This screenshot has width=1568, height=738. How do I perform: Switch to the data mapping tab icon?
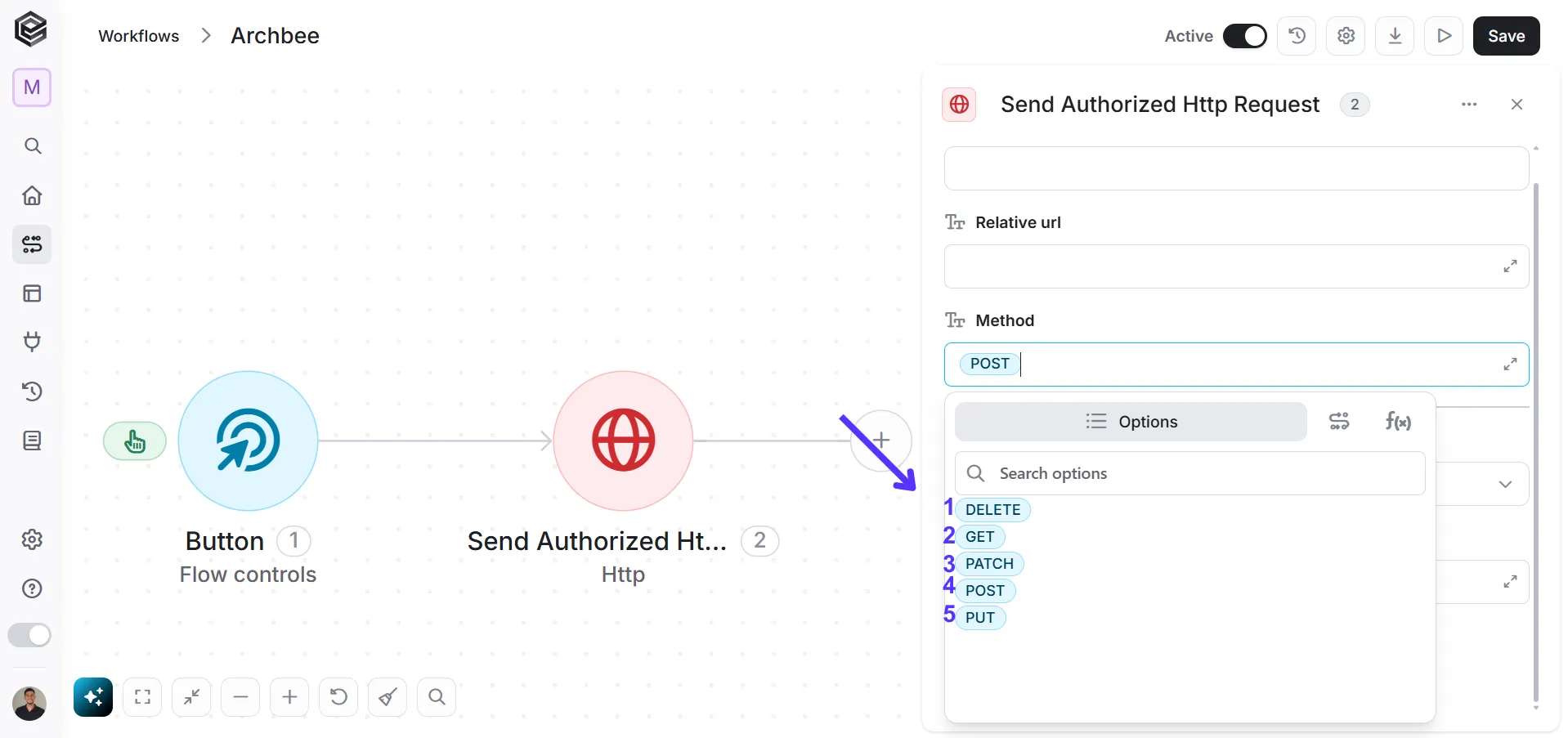point(1339,422)
